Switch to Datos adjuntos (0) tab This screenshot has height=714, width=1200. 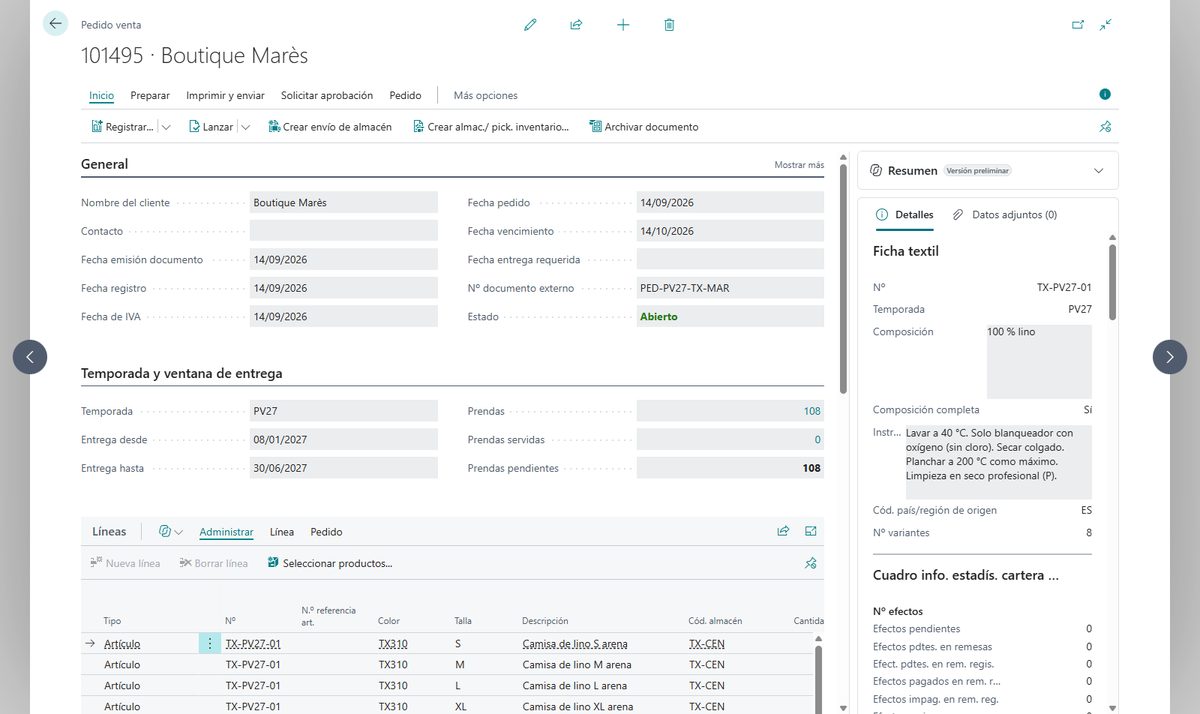point(1005,215)
